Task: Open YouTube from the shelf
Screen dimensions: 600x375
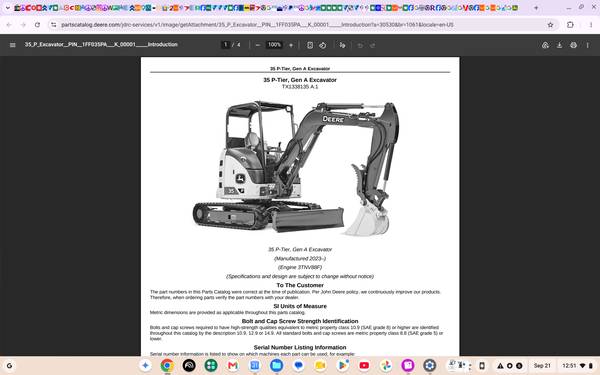Action: pyautogui.click(x=364, y=365)
